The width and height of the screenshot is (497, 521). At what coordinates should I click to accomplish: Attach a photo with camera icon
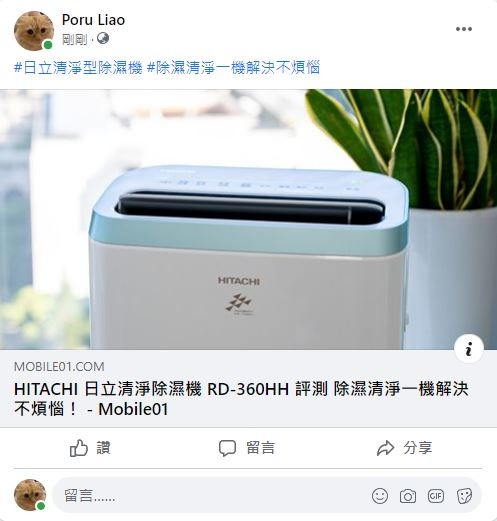pyautogui.click(x=408, y=496)
